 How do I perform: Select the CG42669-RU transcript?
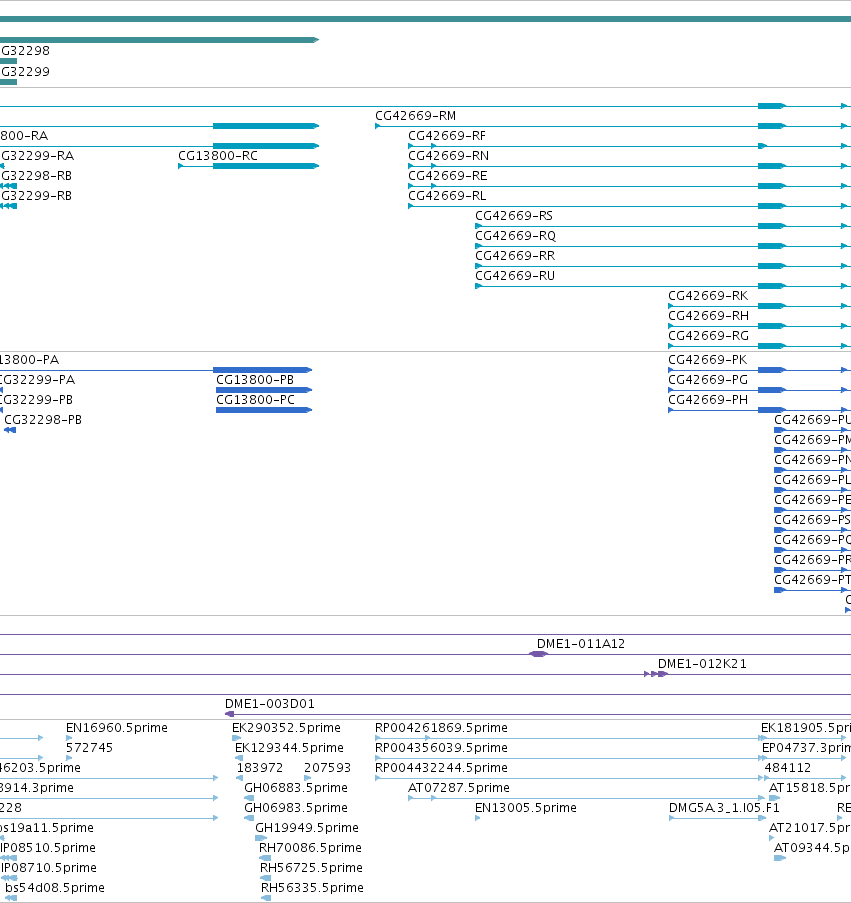click(x=515, y=276)
